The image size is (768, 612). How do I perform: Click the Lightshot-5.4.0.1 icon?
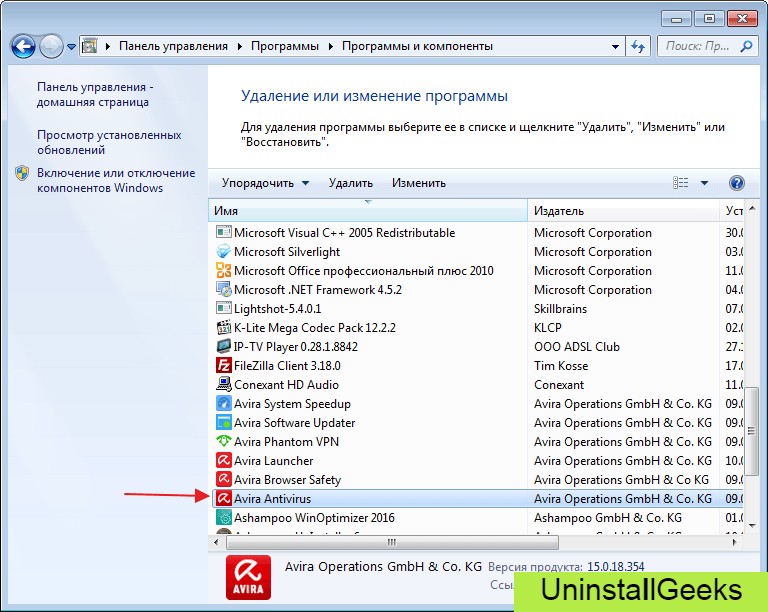(223, 308)
